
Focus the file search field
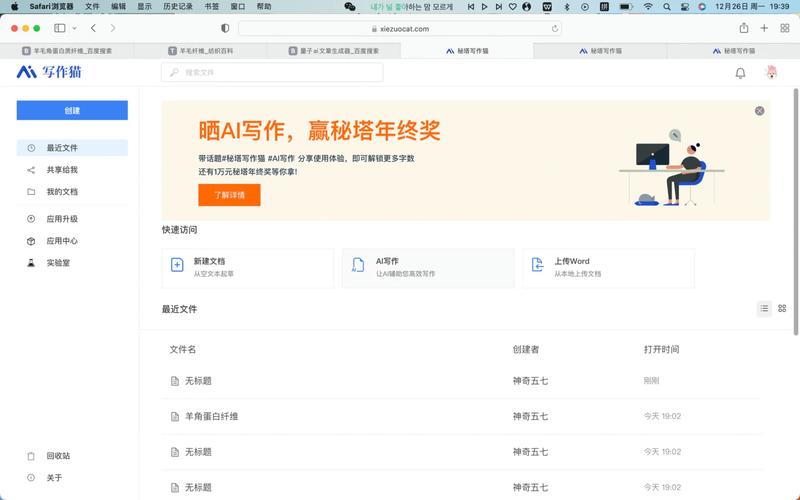tap(272, 72)
